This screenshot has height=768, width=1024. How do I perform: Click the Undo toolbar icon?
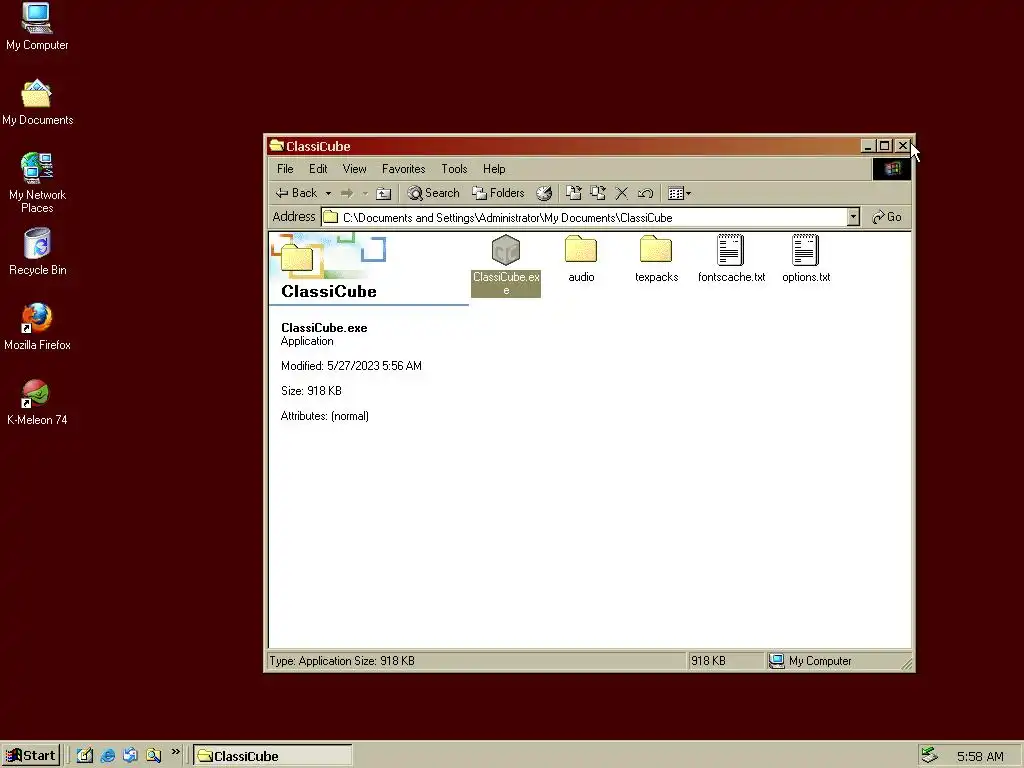pyautogui.click(x=645, y=193)
